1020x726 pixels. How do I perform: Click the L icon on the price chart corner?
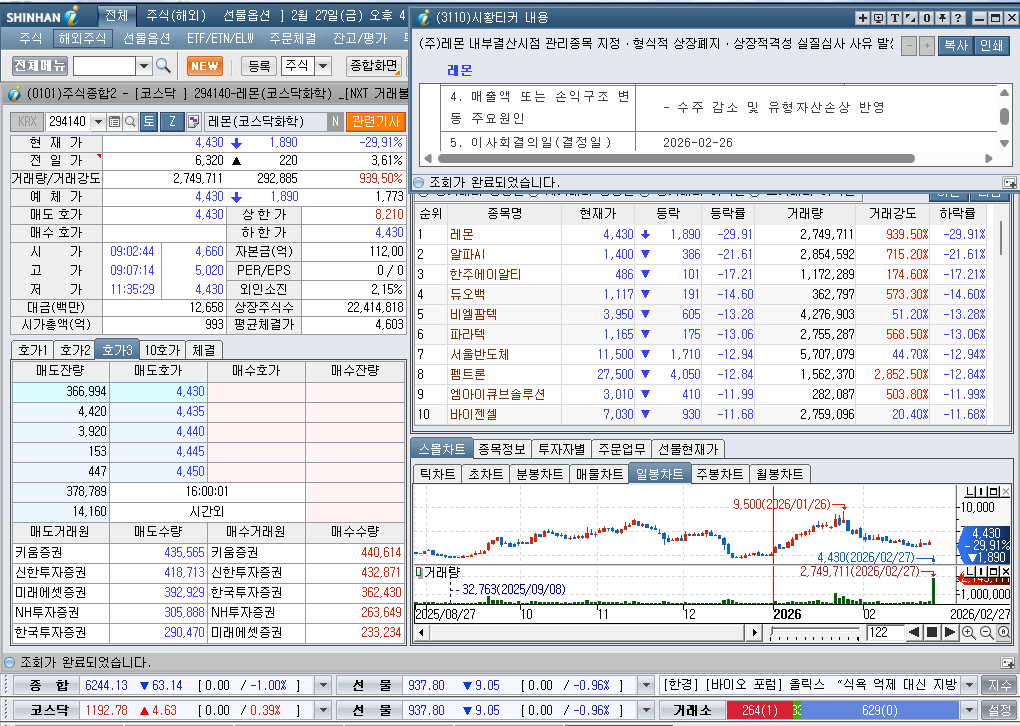click(x=970, y=492)
